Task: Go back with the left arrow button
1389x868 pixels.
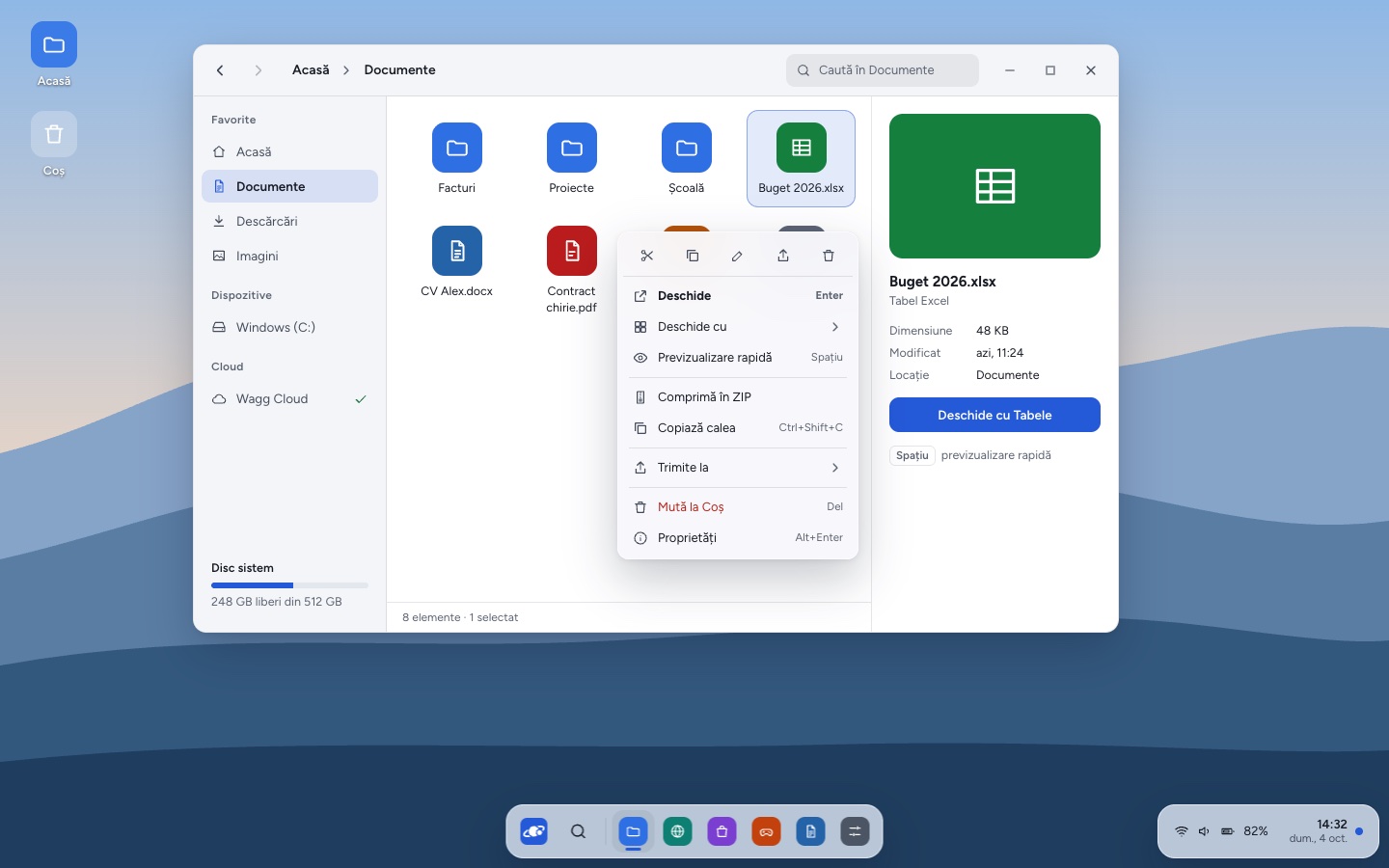Action: (220, 70)
